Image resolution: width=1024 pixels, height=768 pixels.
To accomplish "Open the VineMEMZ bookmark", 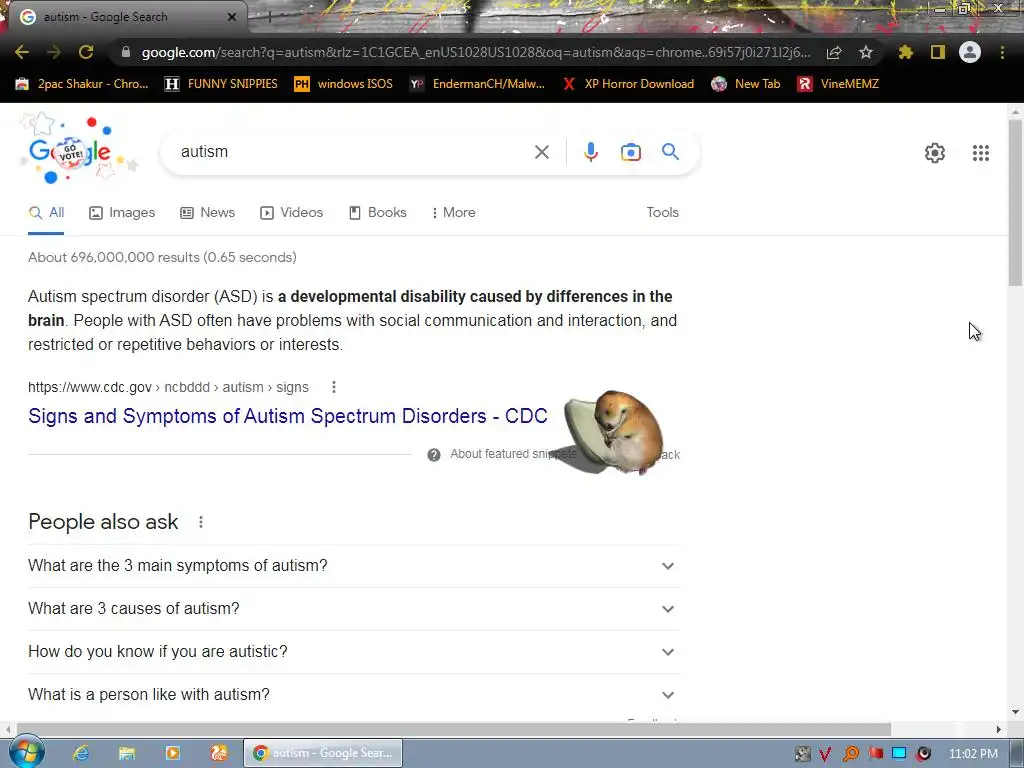I will 838,84.
